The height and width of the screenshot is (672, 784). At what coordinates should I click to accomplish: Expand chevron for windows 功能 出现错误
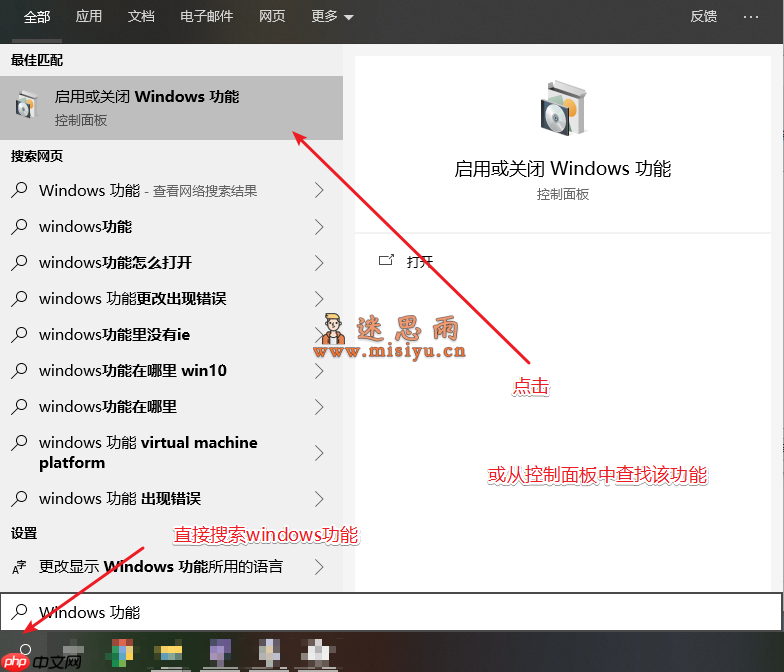pyautogui.click(x=319, y=498)
